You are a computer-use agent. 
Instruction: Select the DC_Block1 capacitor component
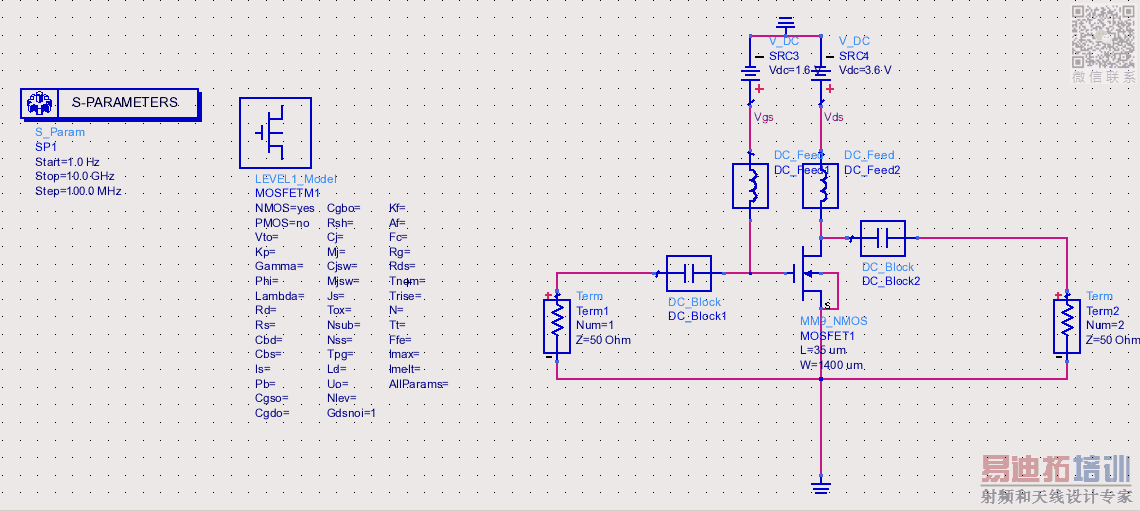point(689,273)
